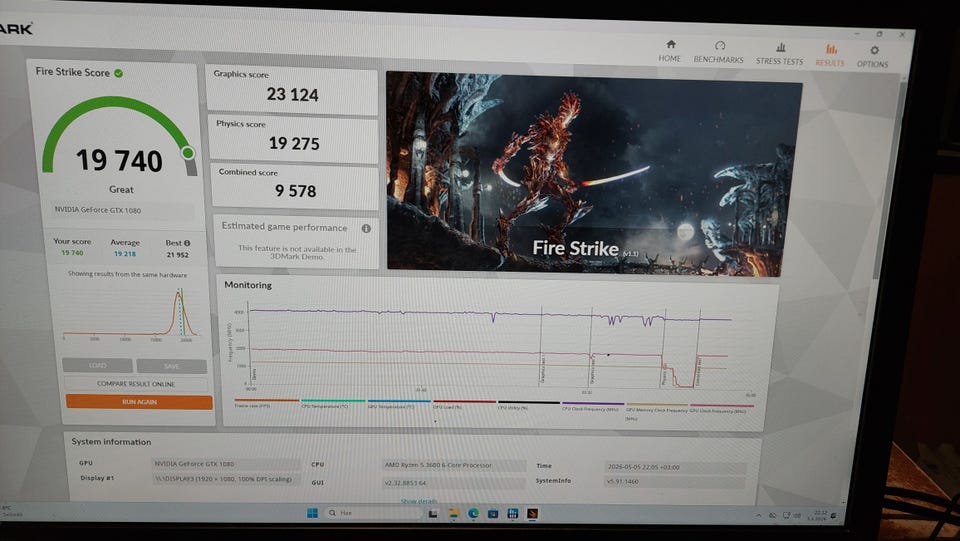
Task: Open Task View from the taskbar
Action: coord(433,513)
